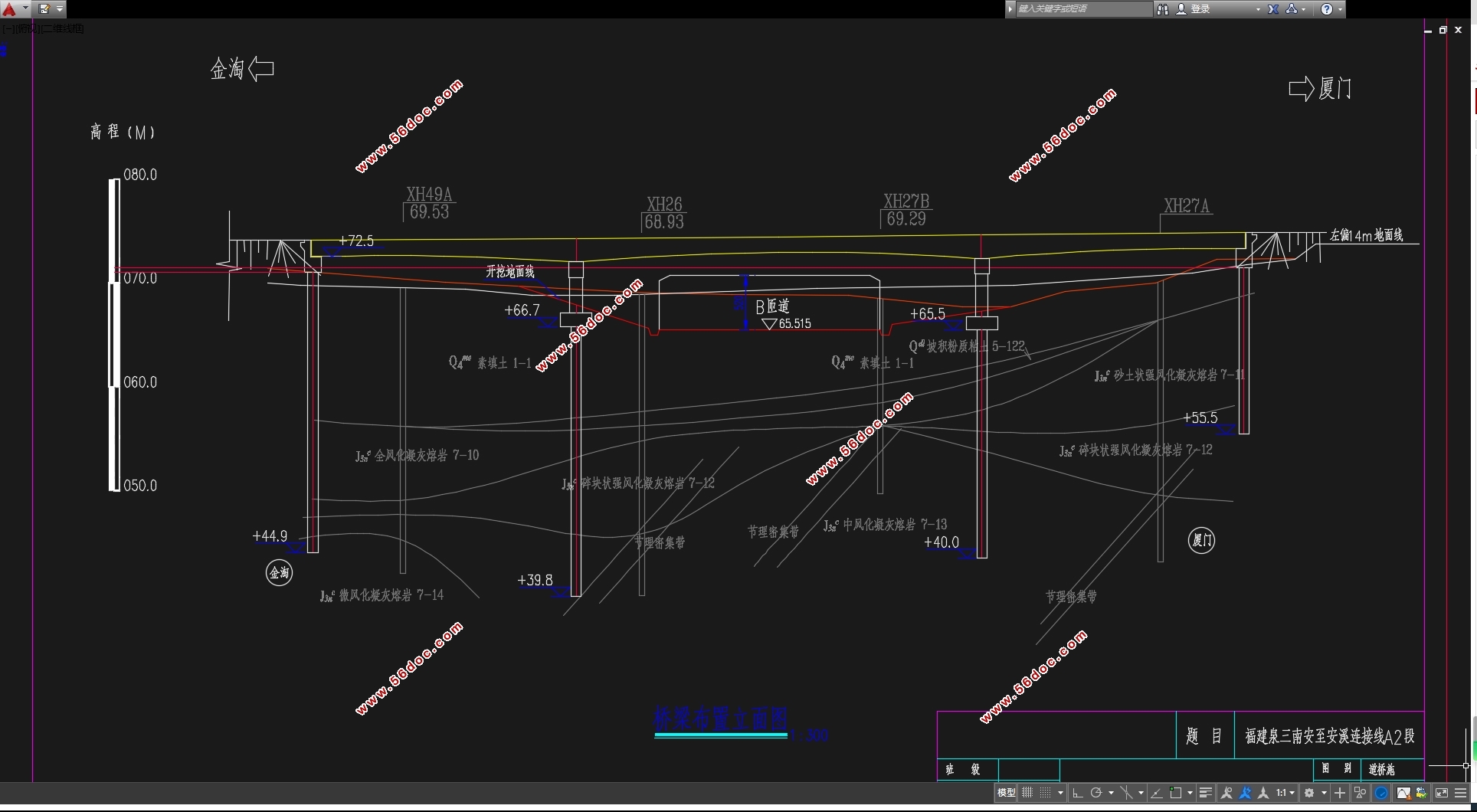Image resolution: width=1477 pixels, height=812 pixels.
Task: Expand the help dropdown arrow
Action: [x=1340, y=9]
